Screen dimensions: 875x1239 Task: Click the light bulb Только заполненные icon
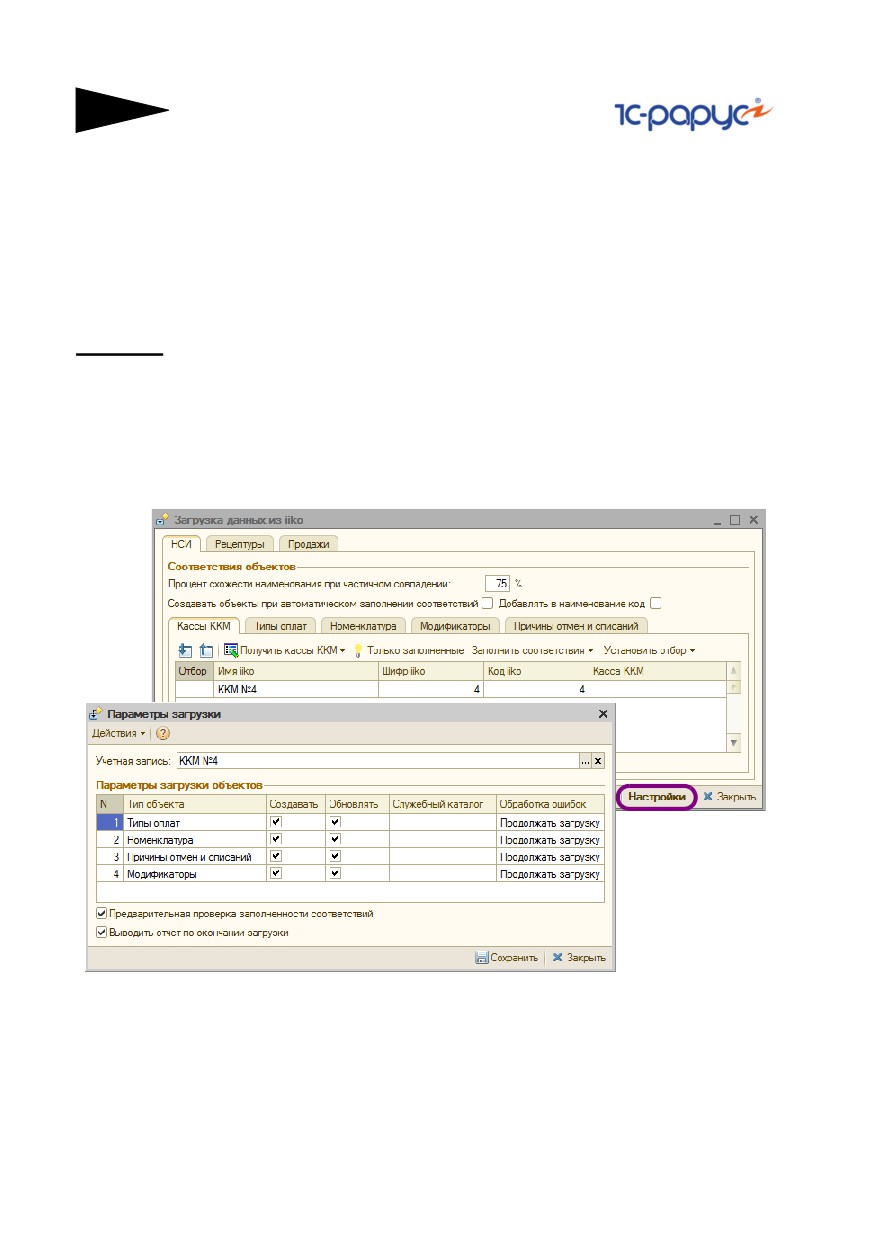[358, 650]
